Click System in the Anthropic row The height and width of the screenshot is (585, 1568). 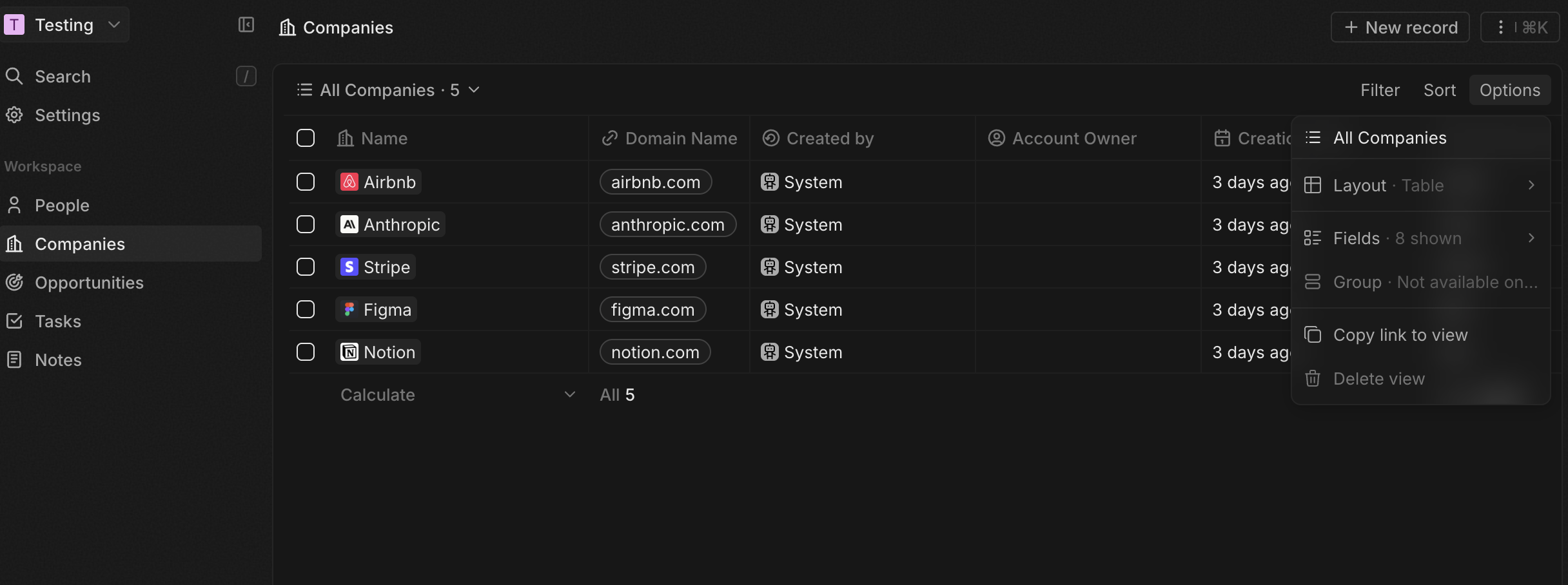tap(801, 224)
